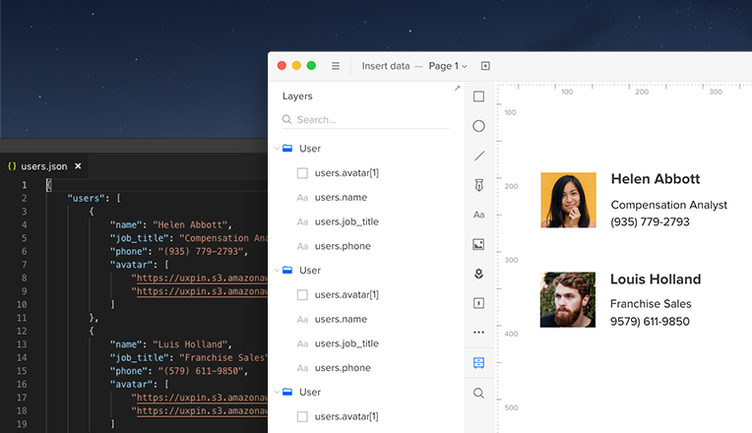Open the avatar URL on line 9
Image resolution: width=752 pixels, height=433 pixels.
pos(200,292)
